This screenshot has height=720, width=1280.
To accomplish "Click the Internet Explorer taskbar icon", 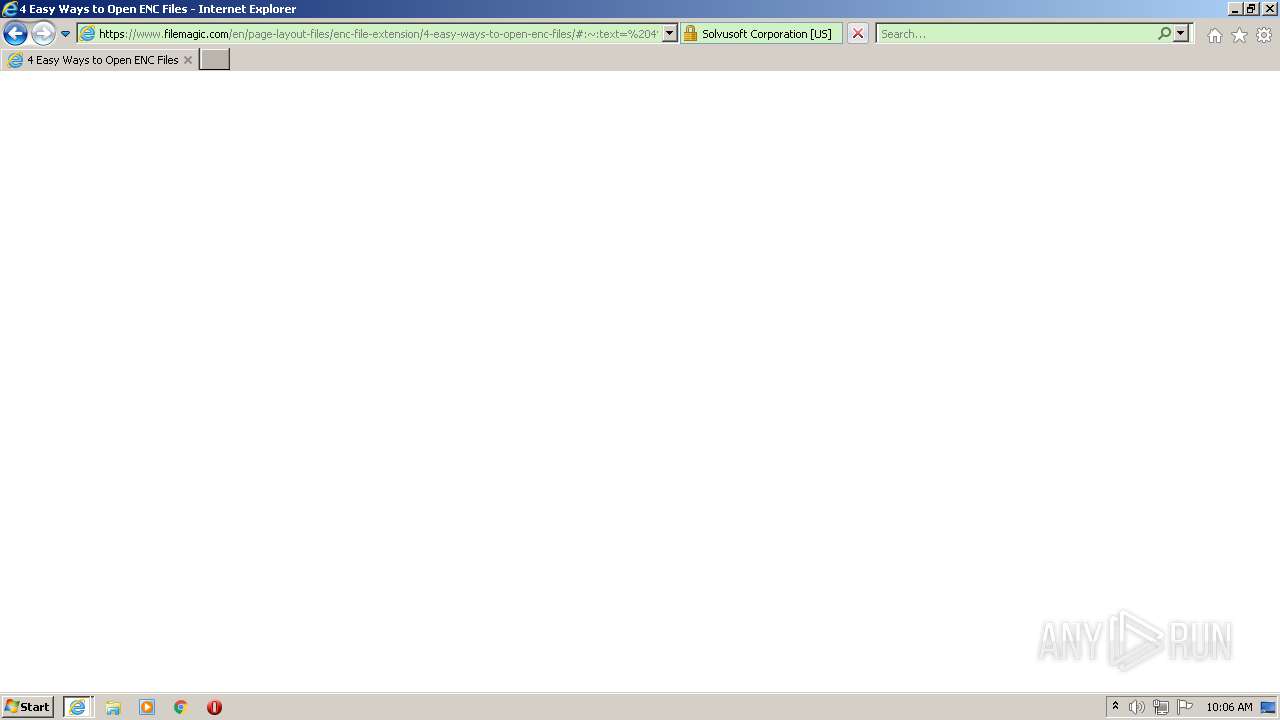I will [x=78, y=707].
